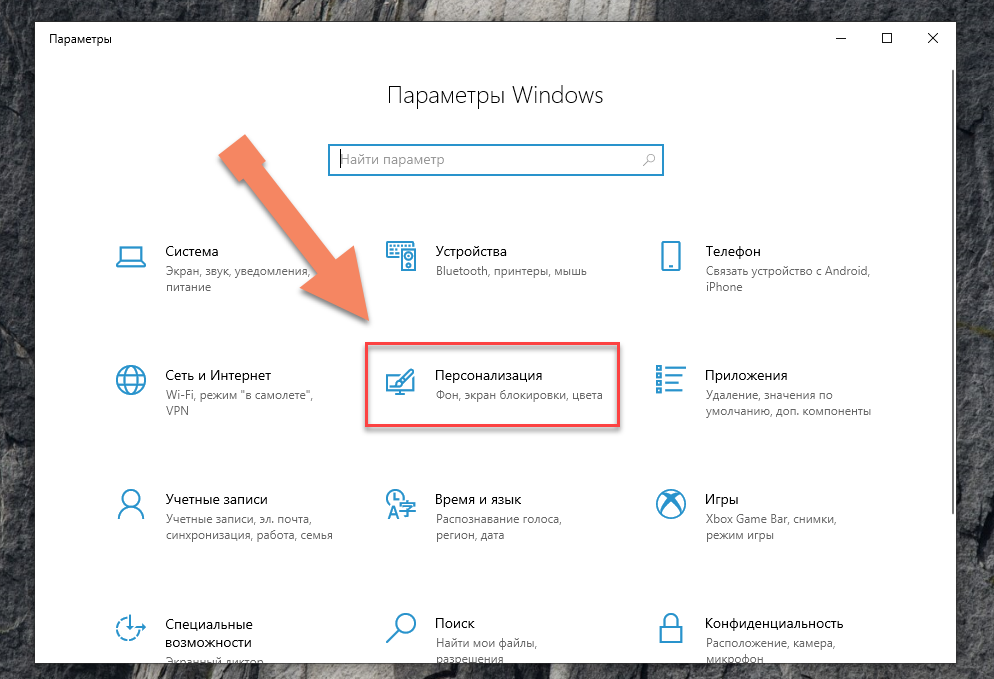Click 'Wi-Fi, режим "в самолете", VPN' text
Image resolution: width=994 pixels, height=679 pixels.
(x=239, y=403)
